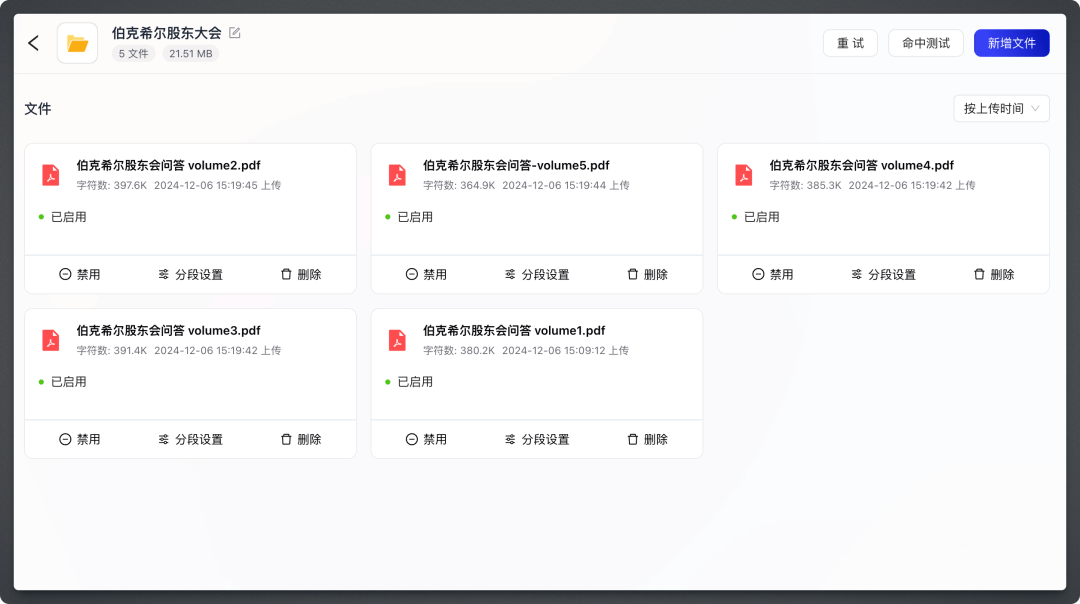Click PDF icon of volume5.pdf
The image size is (1080, 604).
[x=397, y=175]
